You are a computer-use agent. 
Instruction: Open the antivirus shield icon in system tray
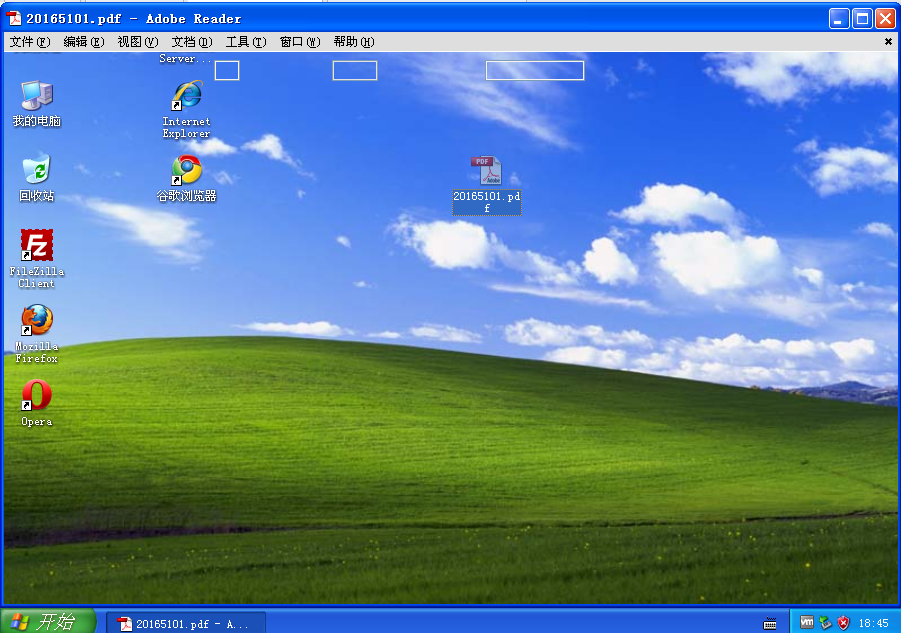(843, 622)
